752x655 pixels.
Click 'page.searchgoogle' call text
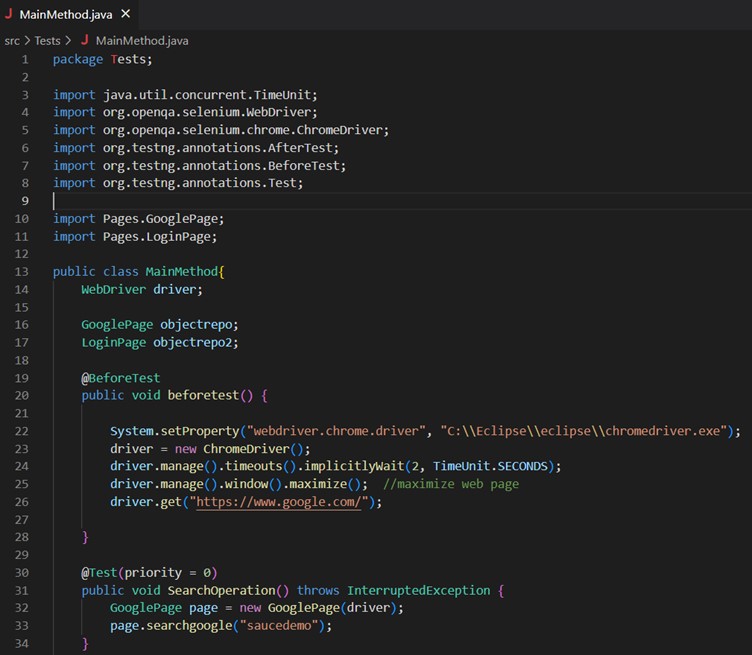click(x=171, y=626)
